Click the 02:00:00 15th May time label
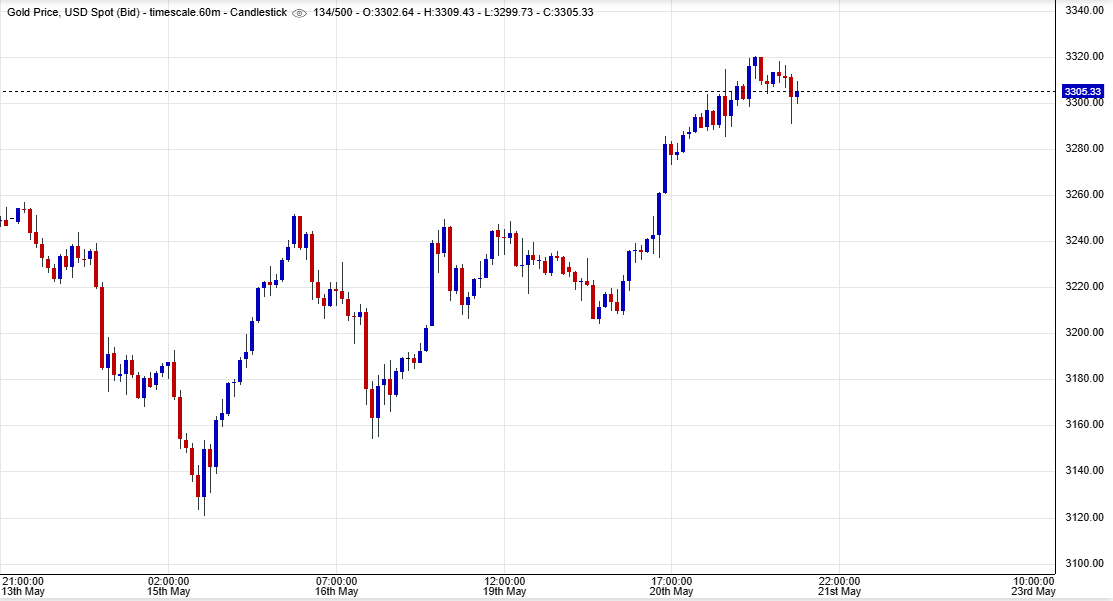The height and width of the screenshot is (601, 1113). (169, 586)
